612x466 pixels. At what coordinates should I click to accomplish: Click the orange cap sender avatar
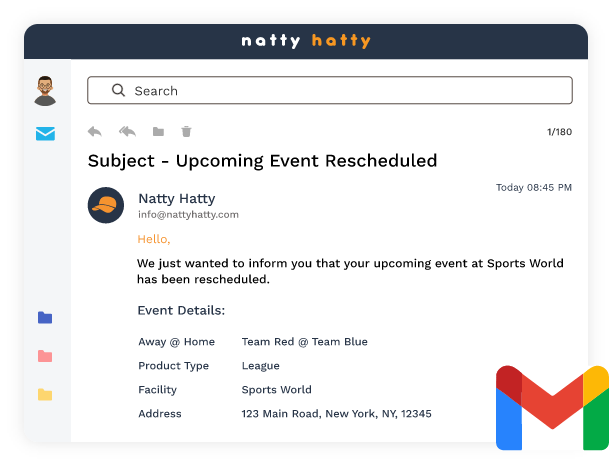[106, 205]
